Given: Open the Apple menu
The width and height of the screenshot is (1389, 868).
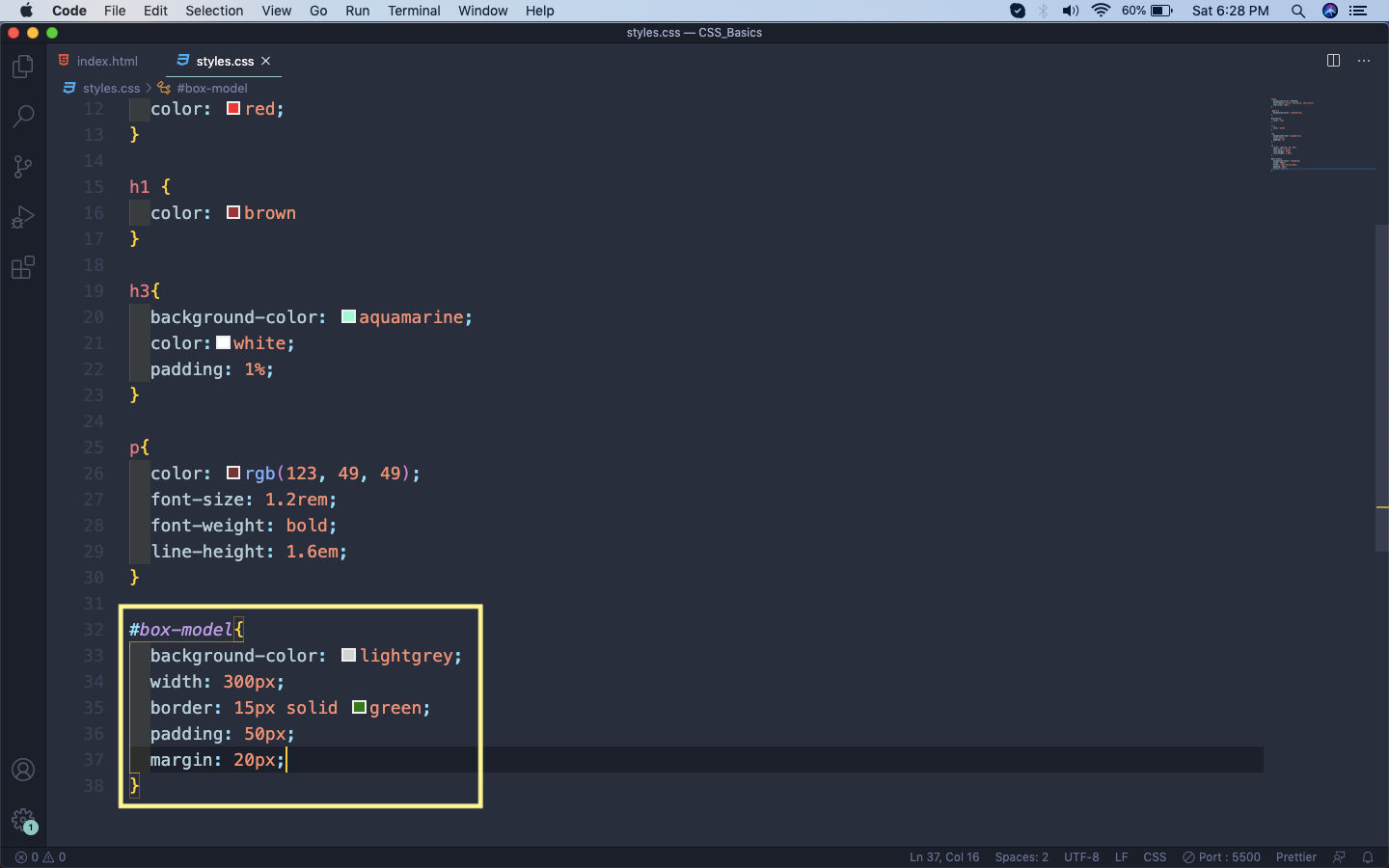Looking at the screenshot, I should tap(26, 11).
